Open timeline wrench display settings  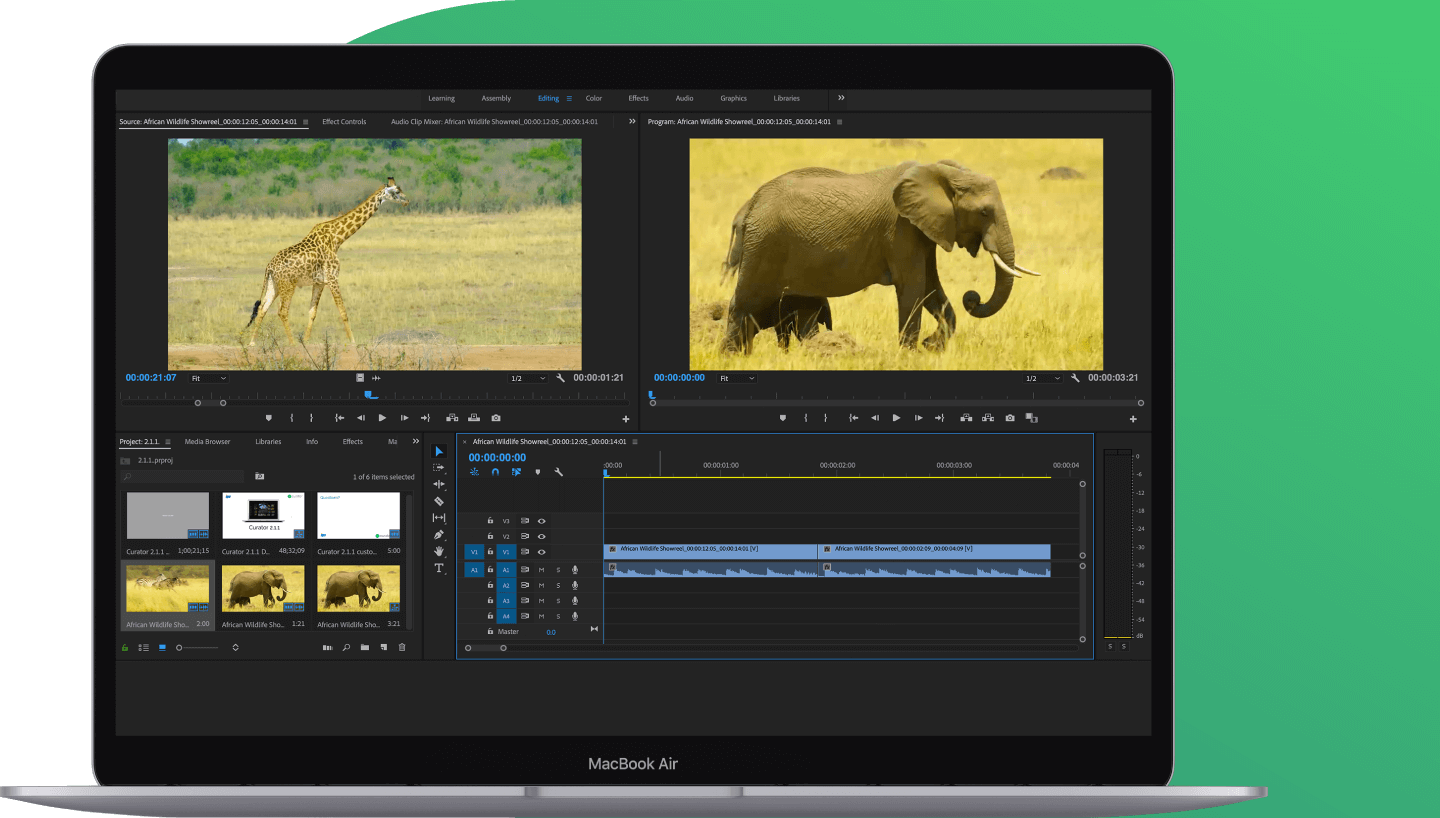point(558,472)
